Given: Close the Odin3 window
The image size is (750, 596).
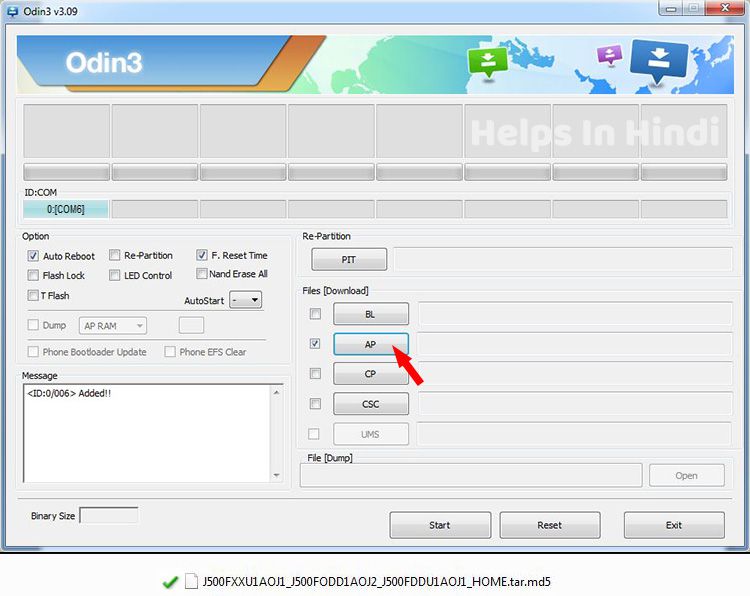Looking at the screenshot, I should (725, 8).
